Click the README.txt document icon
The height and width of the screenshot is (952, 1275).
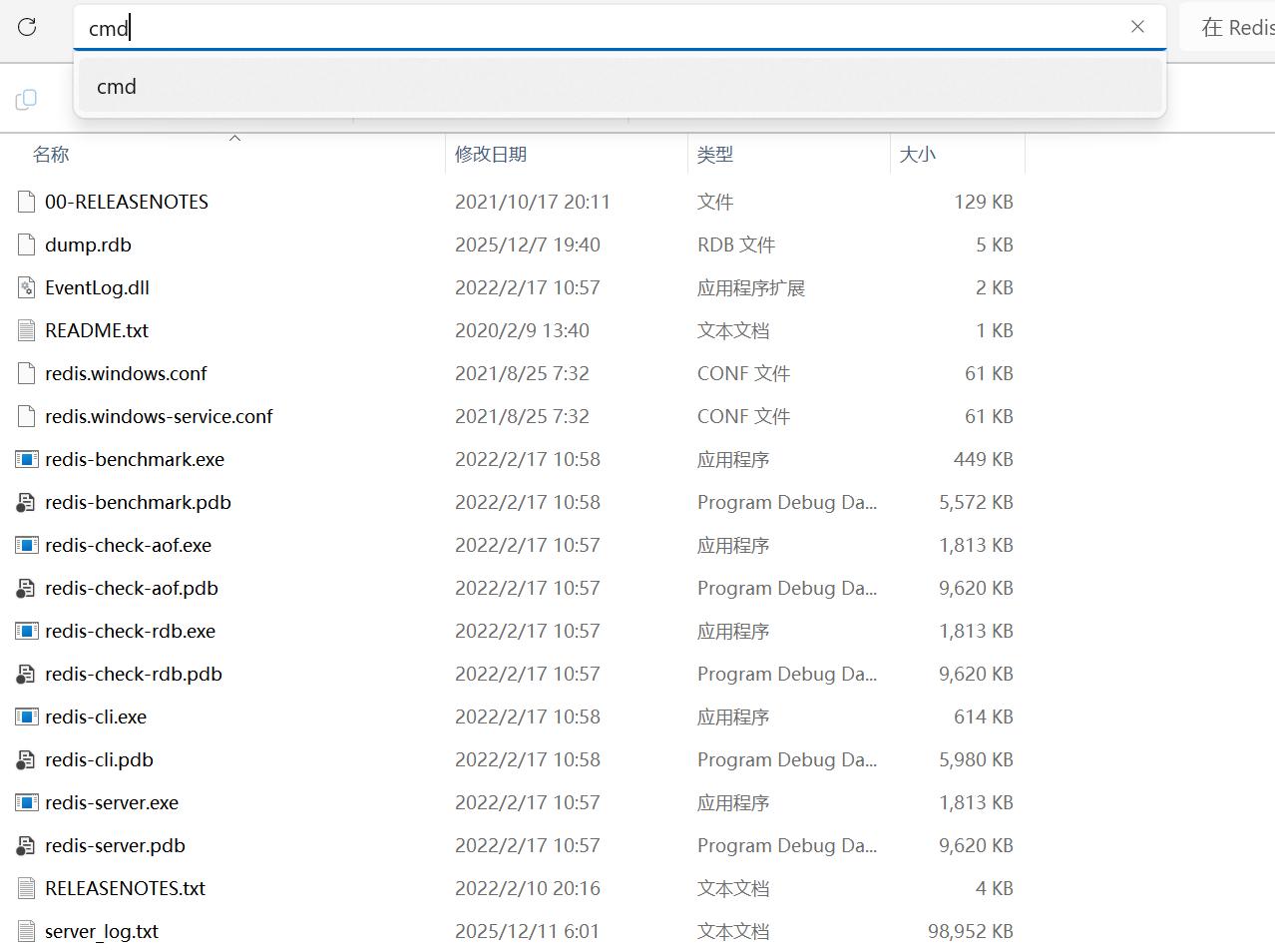pyautogui.click(x=27, y=330)
